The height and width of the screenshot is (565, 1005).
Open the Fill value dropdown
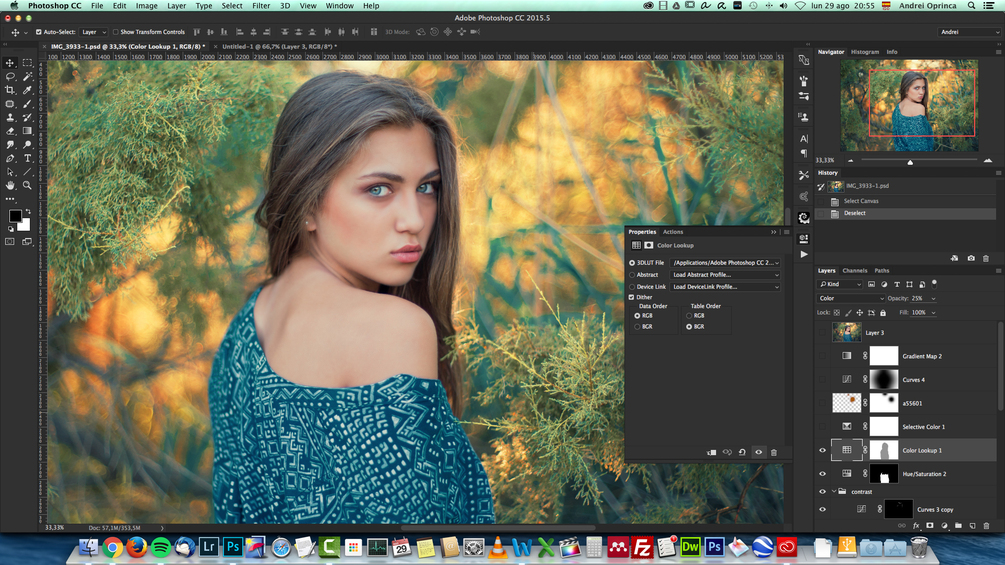pyautogui.click(x=933, y=313)
